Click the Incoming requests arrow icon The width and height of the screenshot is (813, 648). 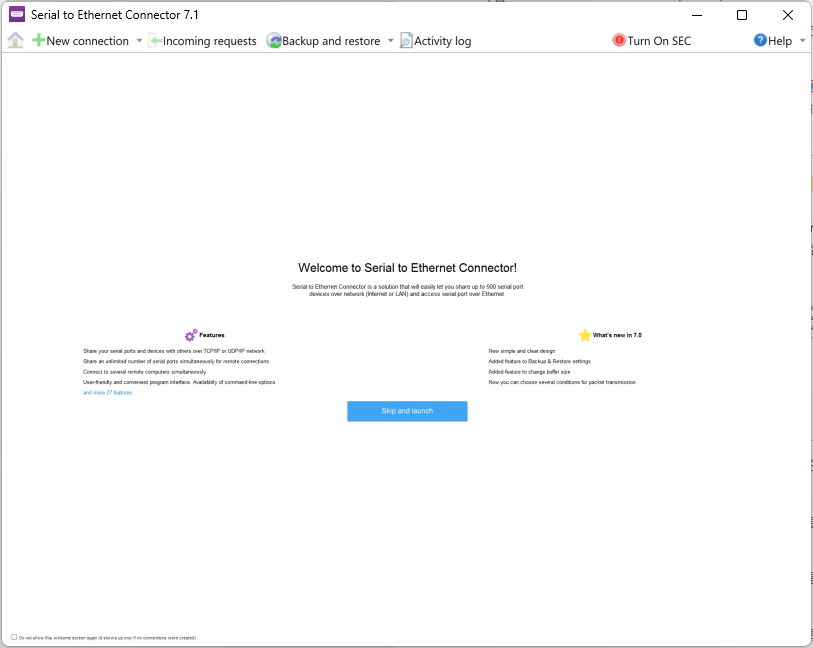click(x=155, y=40)
